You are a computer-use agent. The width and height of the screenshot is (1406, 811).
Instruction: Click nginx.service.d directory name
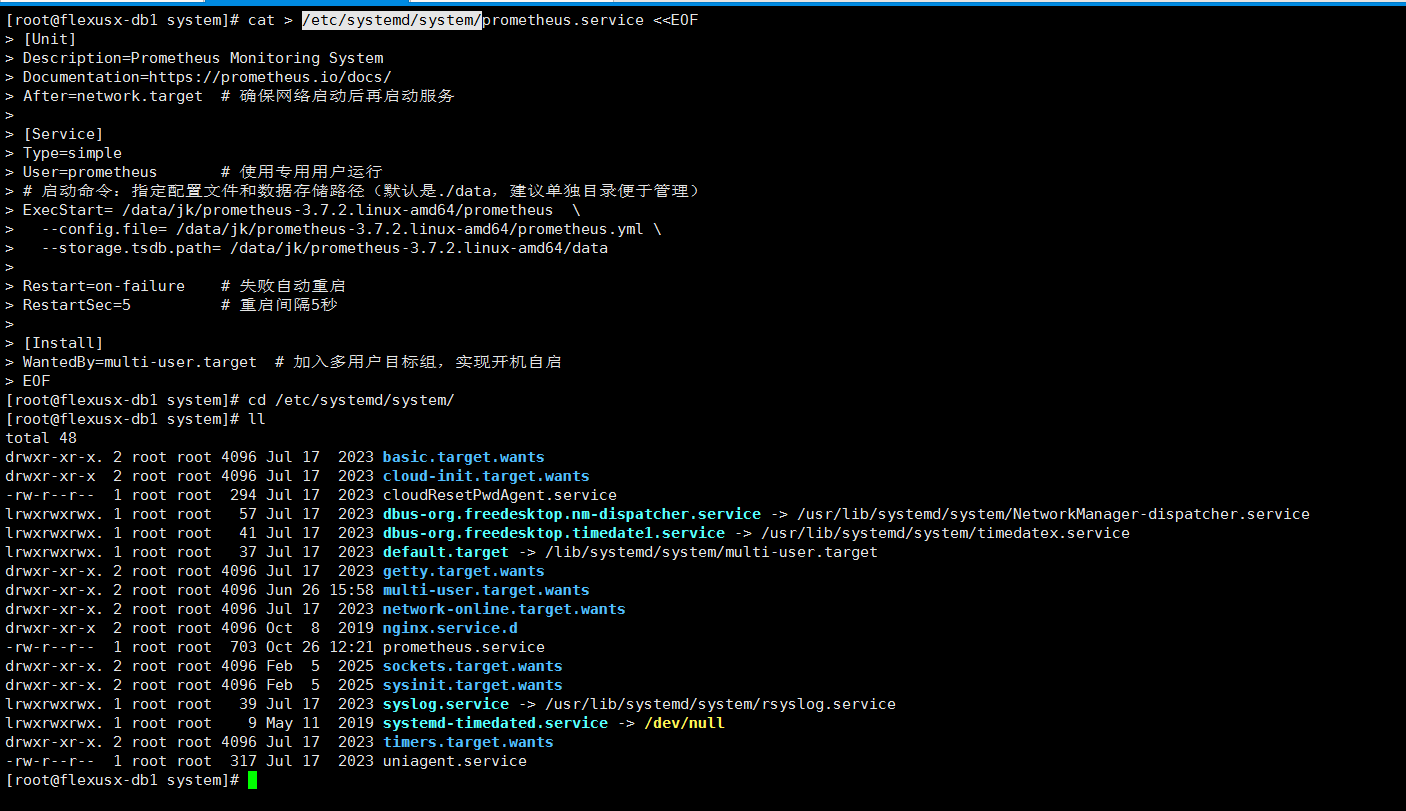(450, 628)
